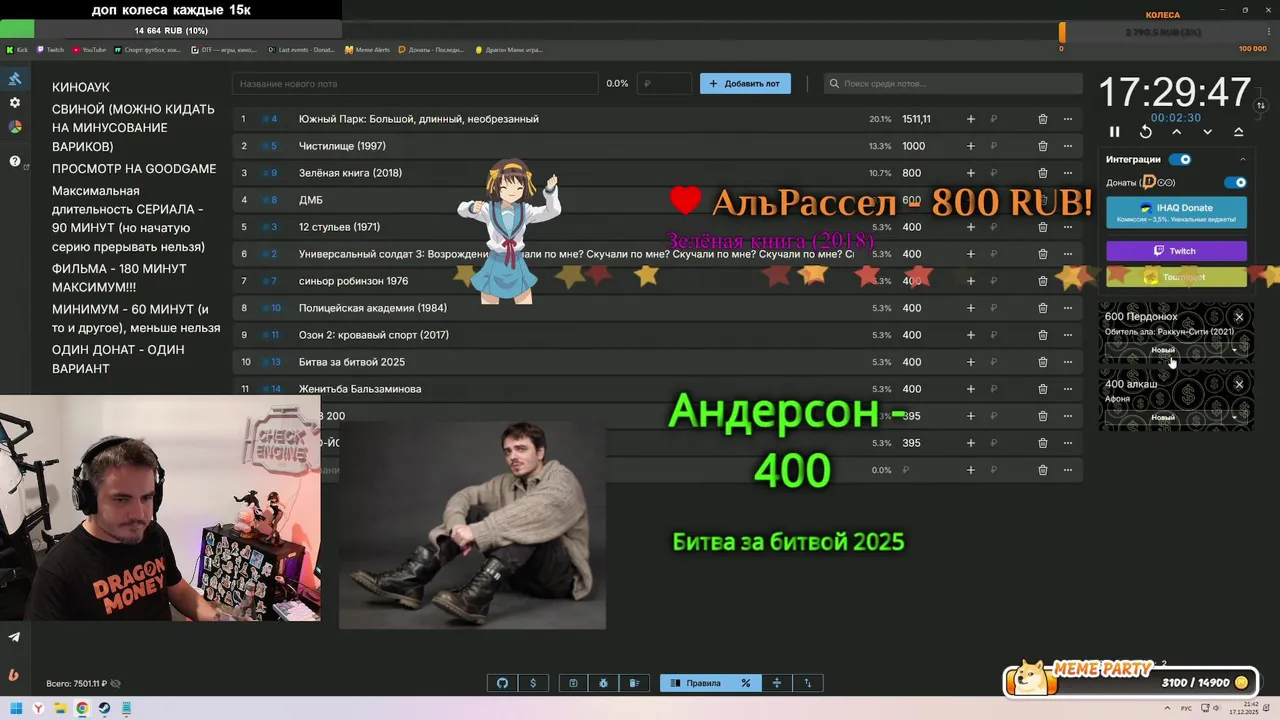1280x720 pixels.
Task: Toggle the Интеграции switch
Action: (x=1181, y=159)
